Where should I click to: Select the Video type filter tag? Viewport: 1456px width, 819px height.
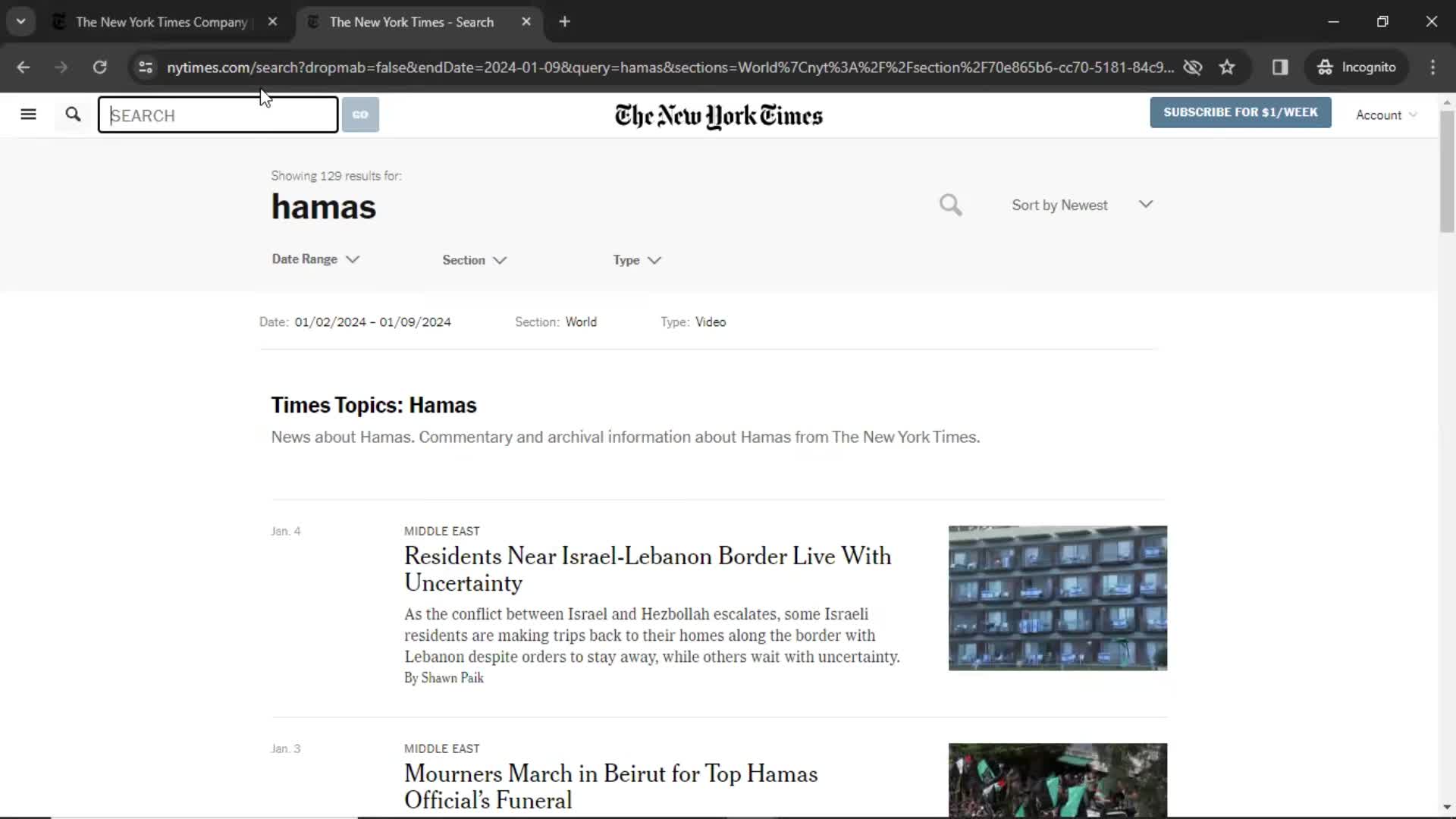(x=711, y=321)
